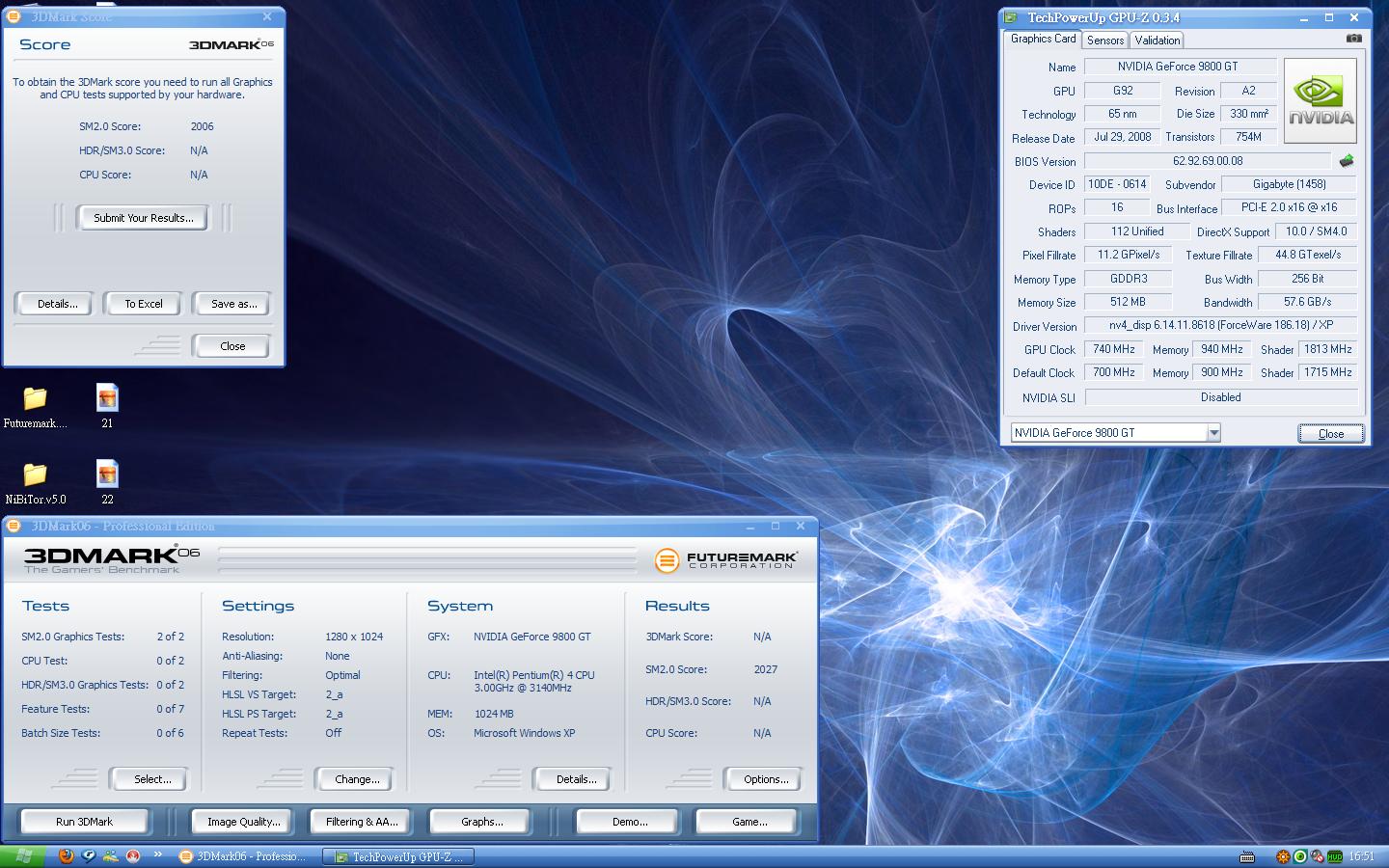
Task: Switch to TechPowerUp GPU-Z taskbar button
Action: click(397, 856)
